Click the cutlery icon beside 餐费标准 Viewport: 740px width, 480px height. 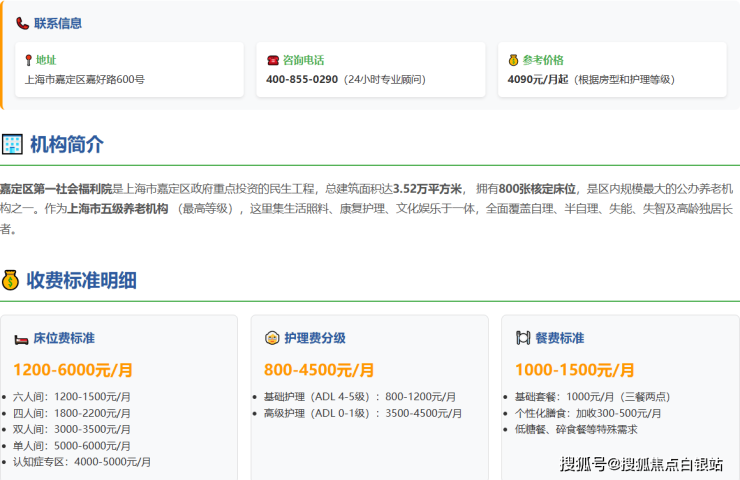click(x=522, y=338)
